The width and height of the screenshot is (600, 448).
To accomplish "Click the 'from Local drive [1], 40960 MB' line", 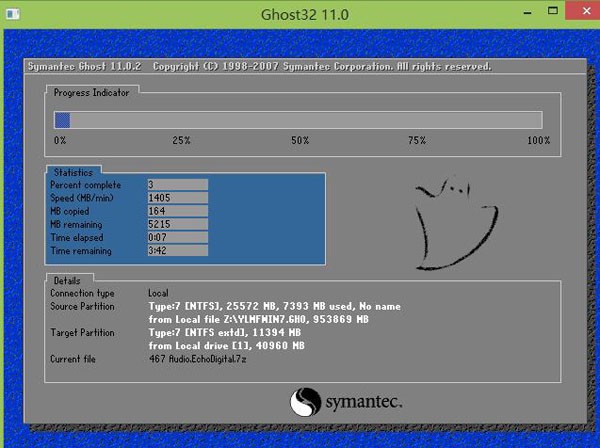I will pos(227,346).
